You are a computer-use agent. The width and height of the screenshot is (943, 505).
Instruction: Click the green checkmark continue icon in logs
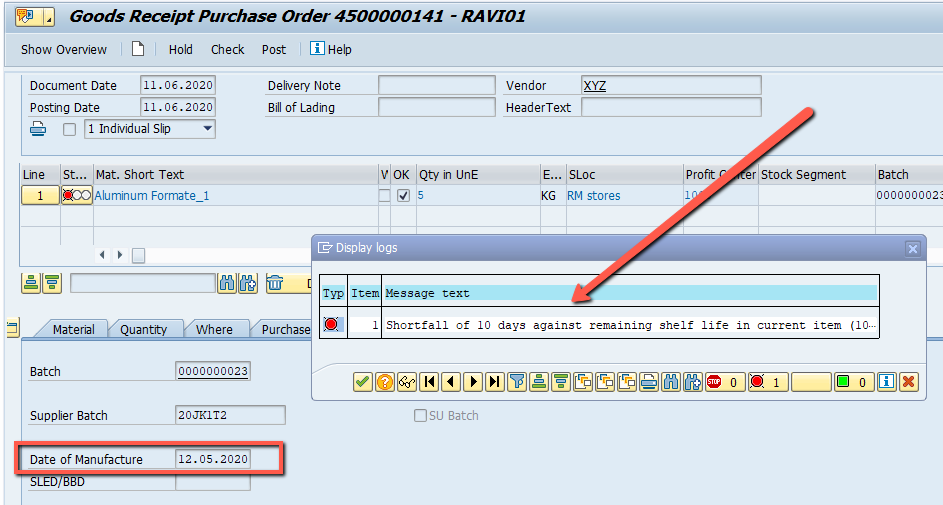point(363,382)
